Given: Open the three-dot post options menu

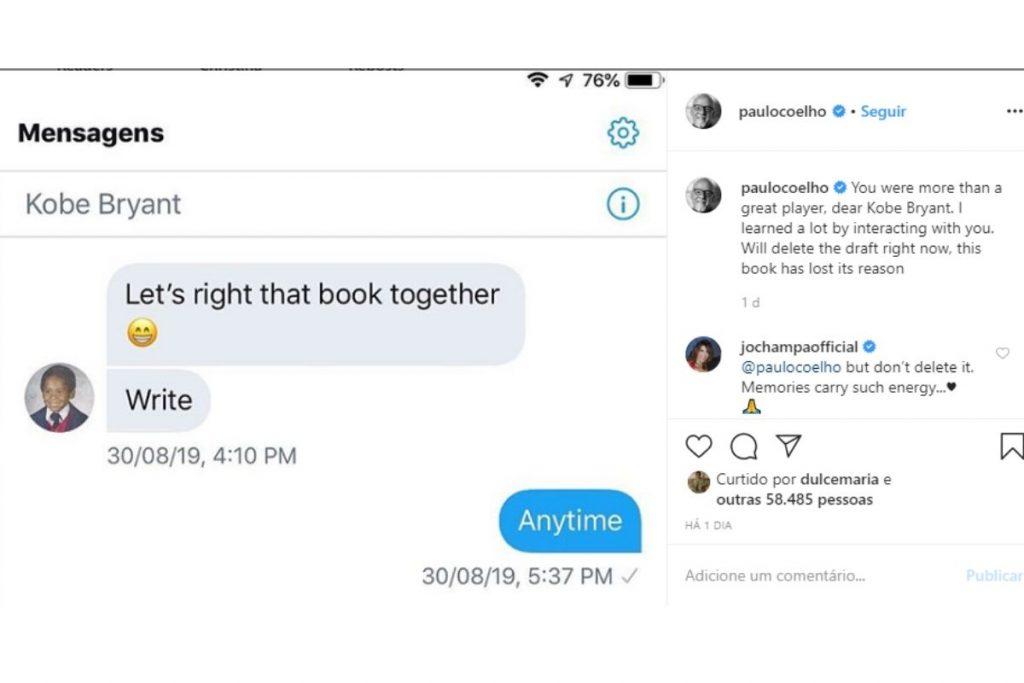Looking at the screenshot, I should pyautogui.click(x=1014, y=111).
